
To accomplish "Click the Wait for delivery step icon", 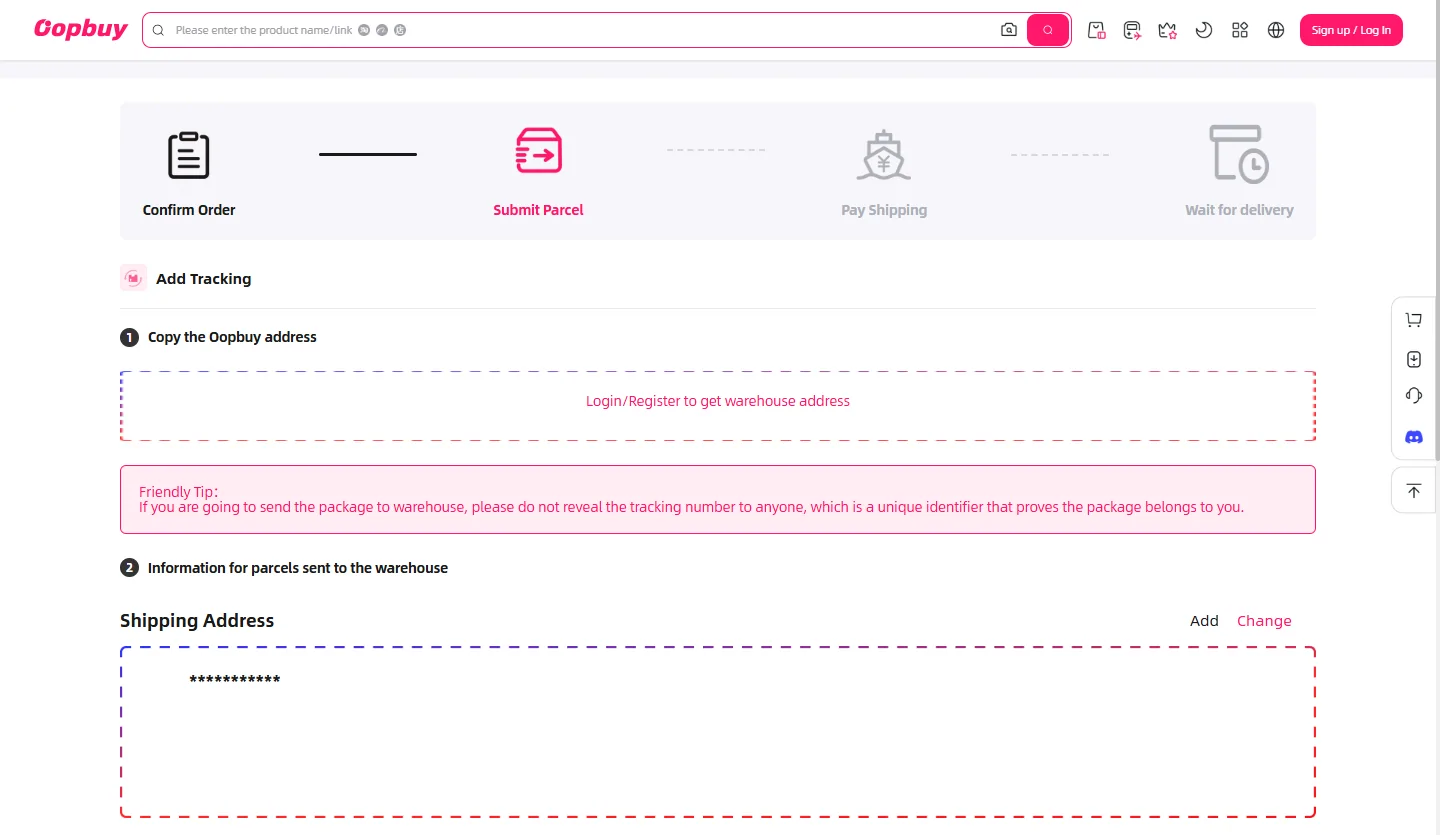I will (1239, 154).
